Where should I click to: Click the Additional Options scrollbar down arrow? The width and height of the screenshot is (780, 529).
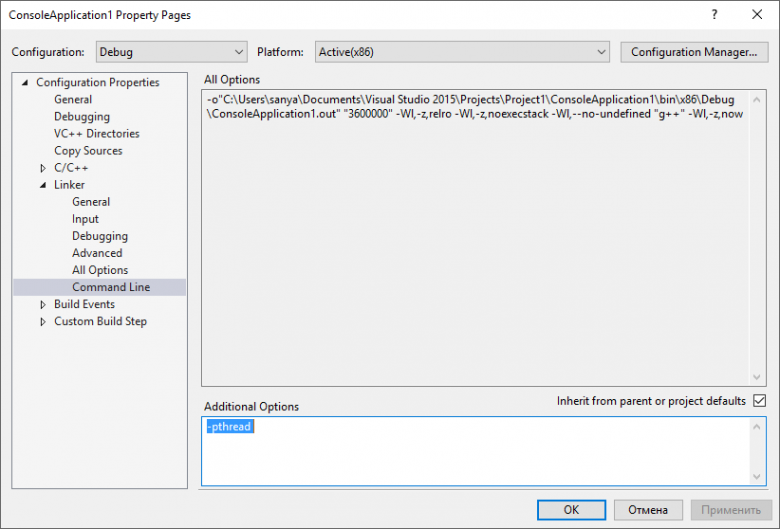[757, 476]
